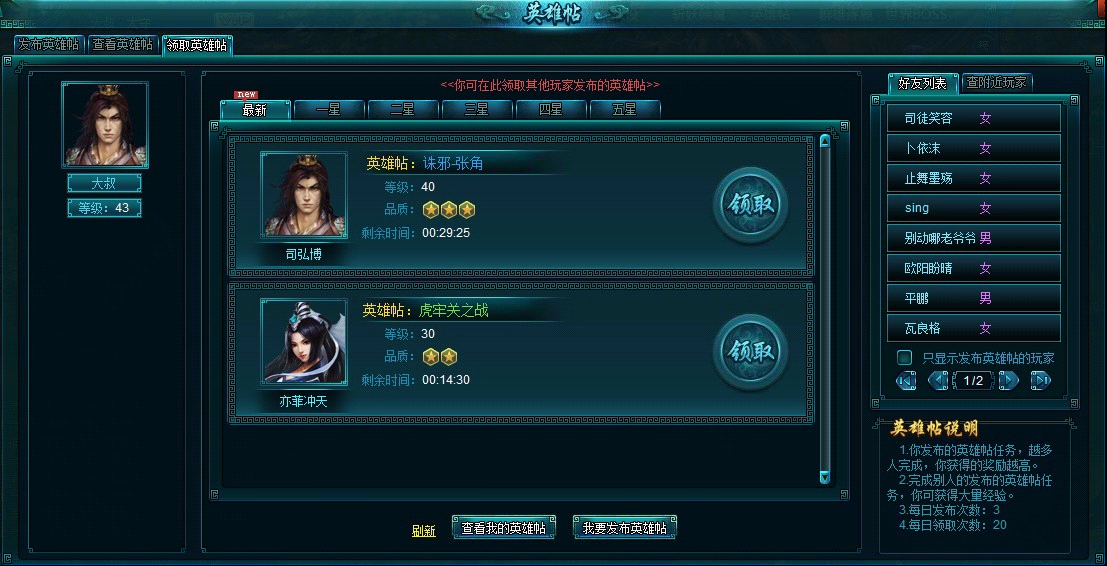Open the 发布英雄帖 tab
Image resolution: width=1107 pixels, height=566 pixels.
(49, 44)
